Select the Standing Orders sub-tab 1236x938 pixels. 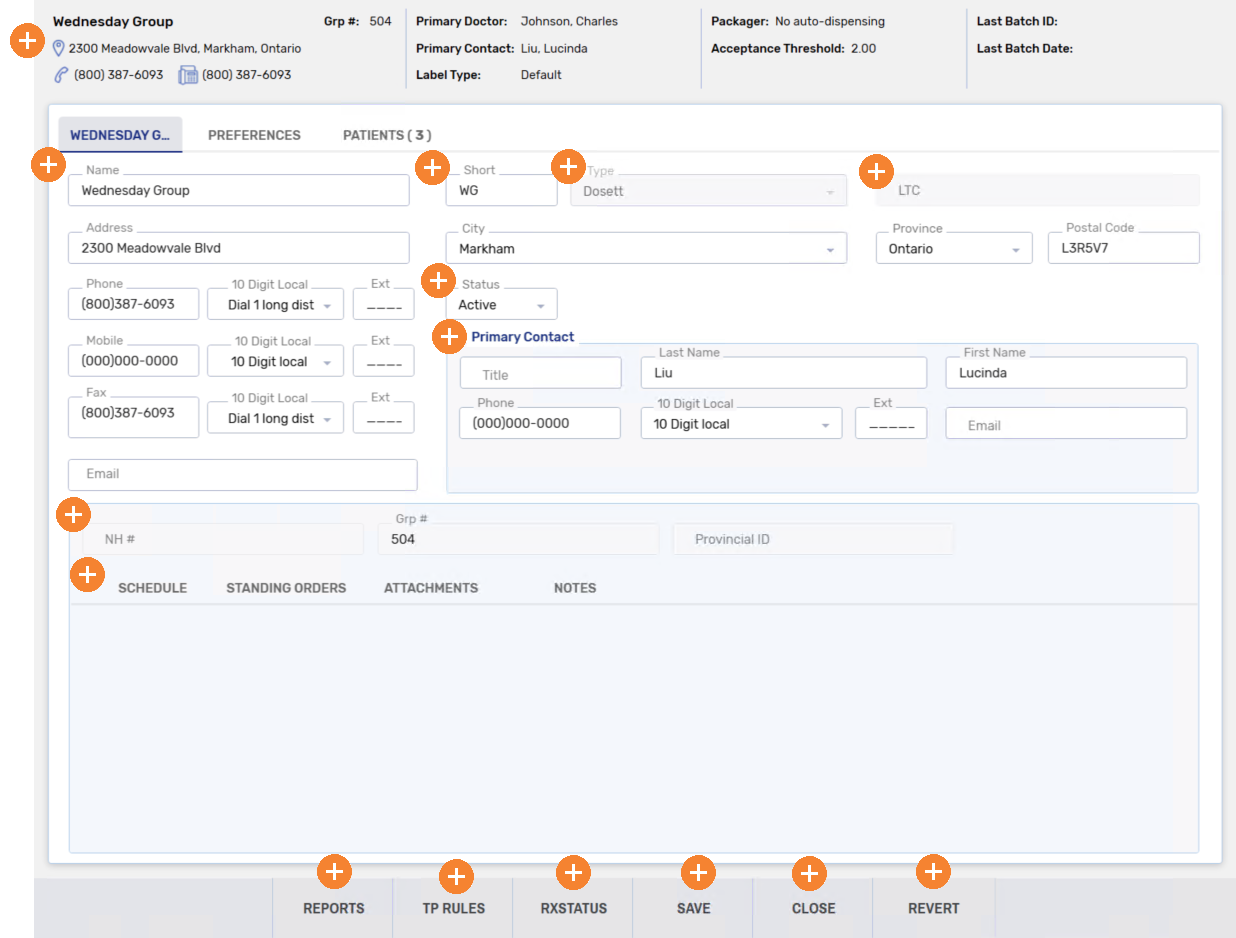click(286, 588)
